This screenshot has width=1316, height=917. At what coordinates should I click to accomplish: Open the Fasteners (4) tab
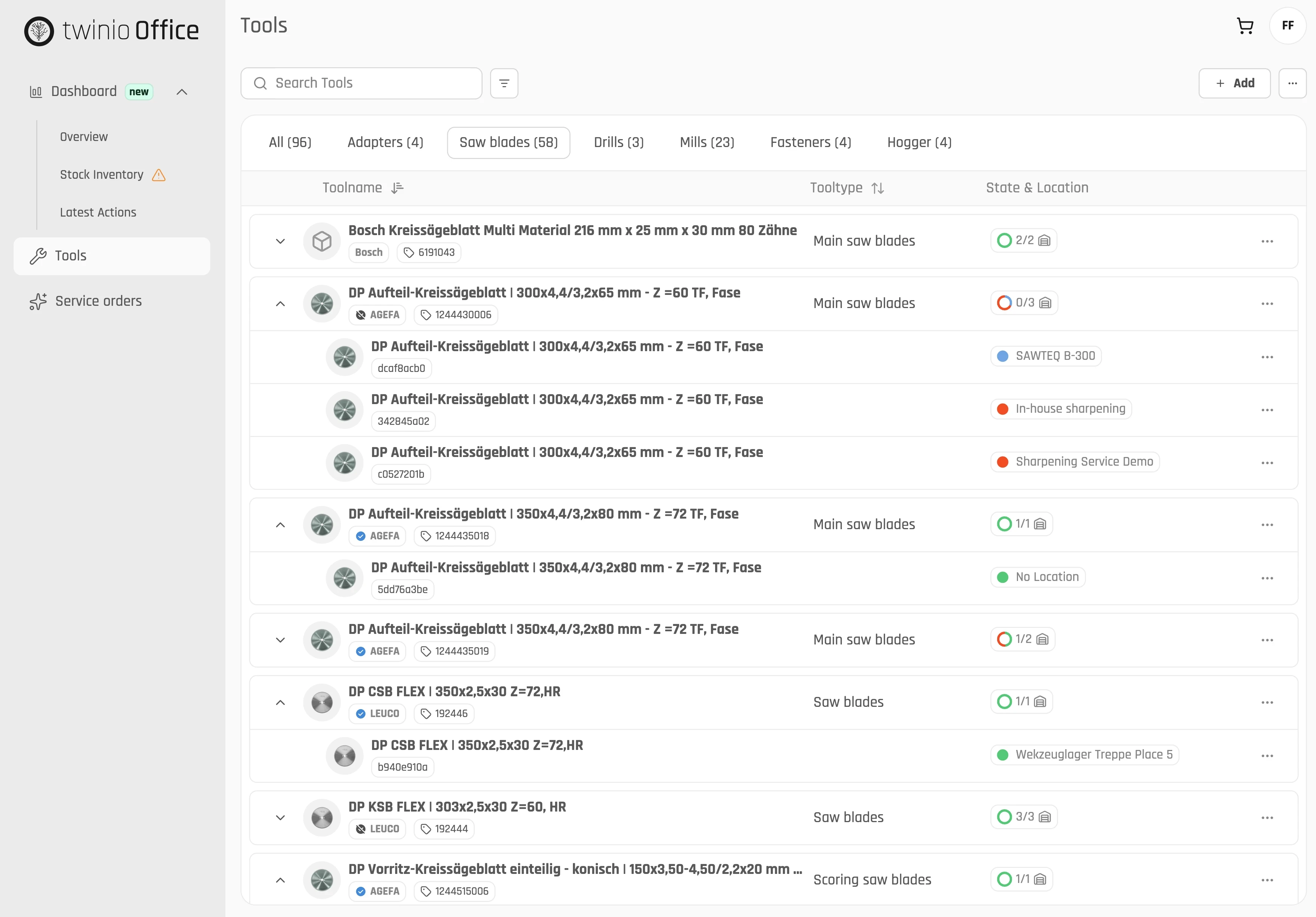(x=810, y=143)
